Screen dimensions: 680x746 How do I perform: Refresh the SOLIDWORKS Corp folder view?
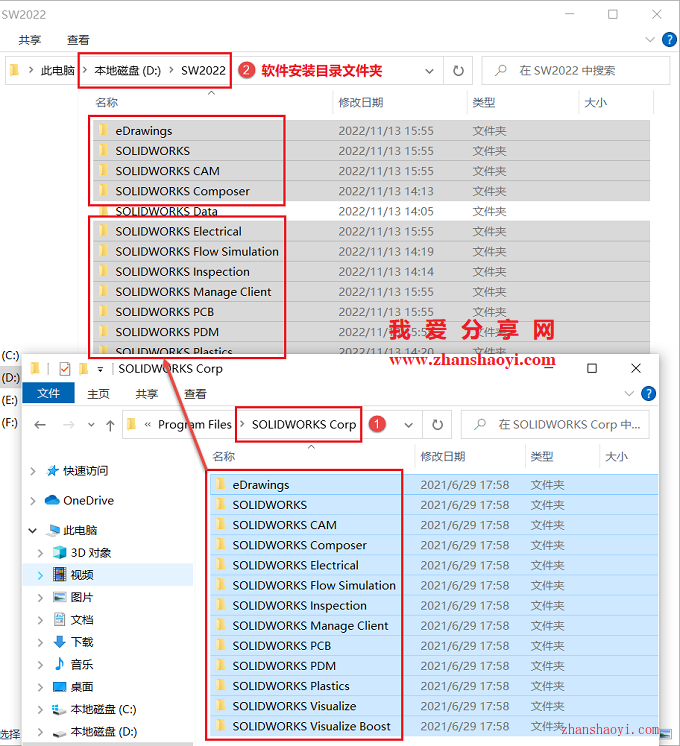(437, 424)
